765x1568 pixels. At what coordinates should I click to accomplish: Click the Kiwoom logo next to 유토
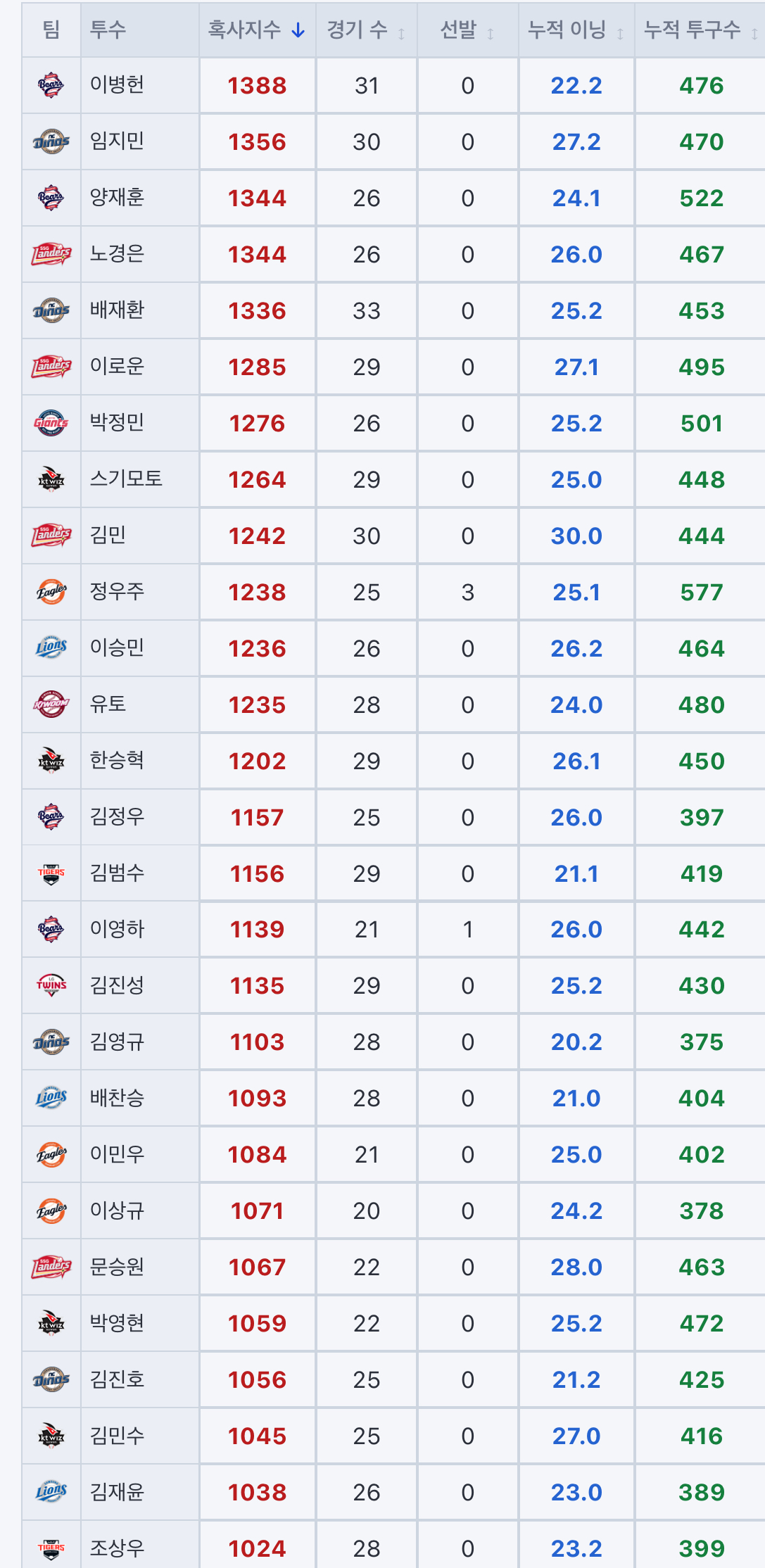tap(51, 704)
